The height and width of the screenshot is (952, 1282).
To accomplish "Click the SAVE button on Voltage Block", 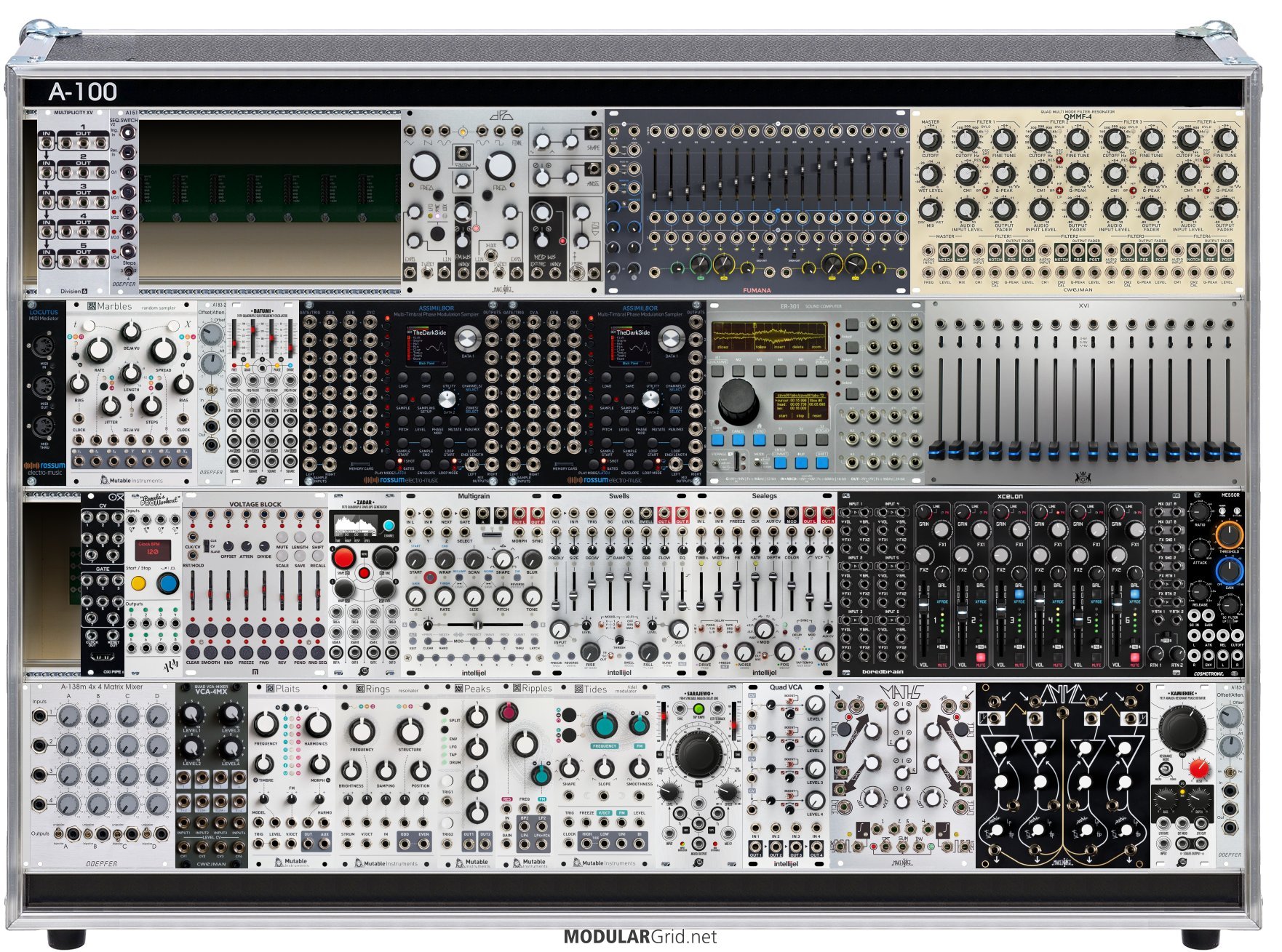I will [x=300, y=556].
